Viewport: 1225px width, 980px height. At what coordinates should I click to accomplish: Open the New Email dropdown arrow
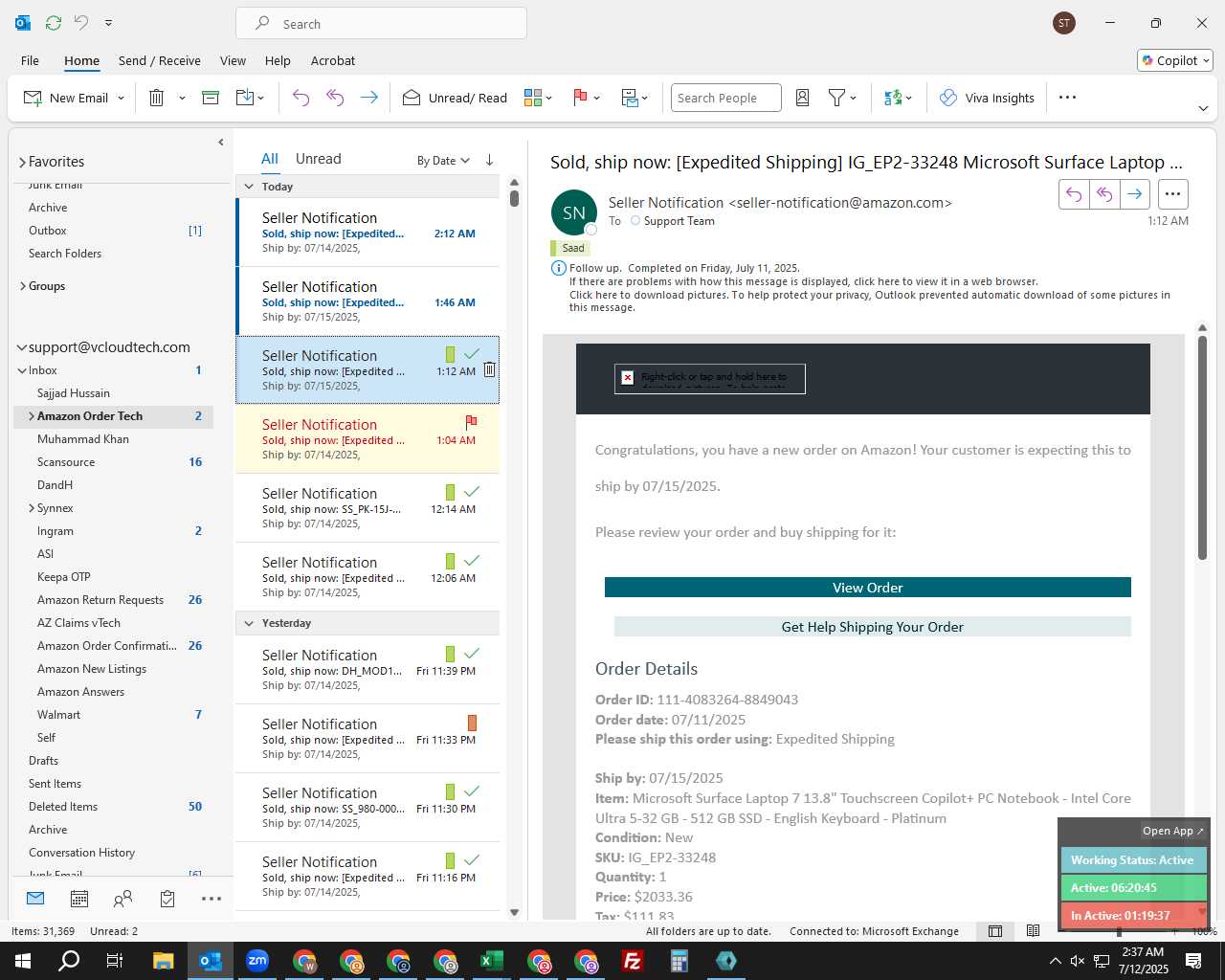(121, 98)
